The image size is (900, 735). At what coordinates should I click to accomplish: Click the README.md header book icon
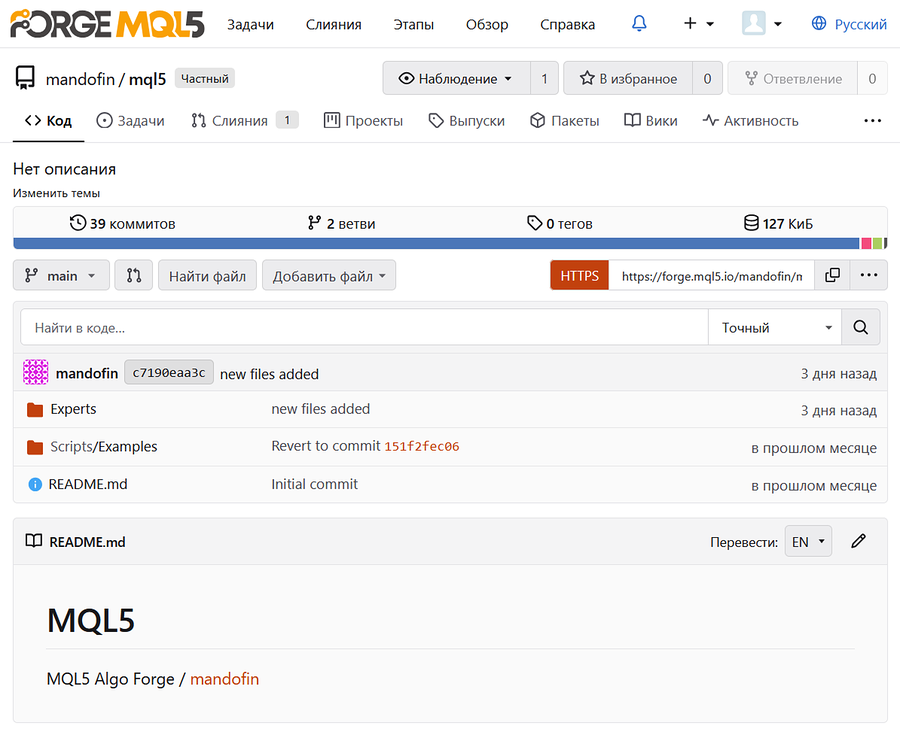coord(34,540)
